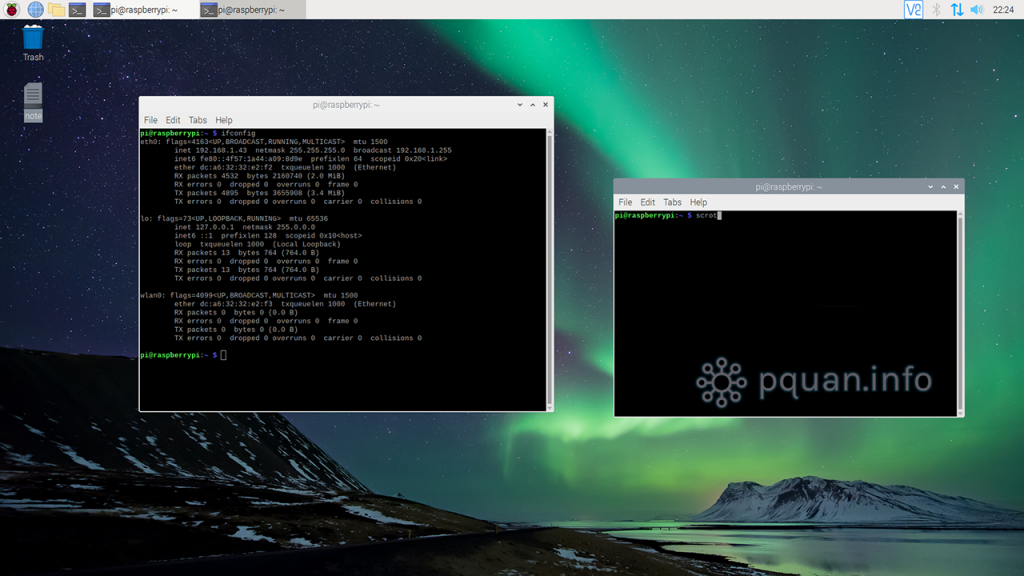The image size is (1024, 576).
Task: Click the title bar of scrot terminal
Action: (x=788, y=187)
